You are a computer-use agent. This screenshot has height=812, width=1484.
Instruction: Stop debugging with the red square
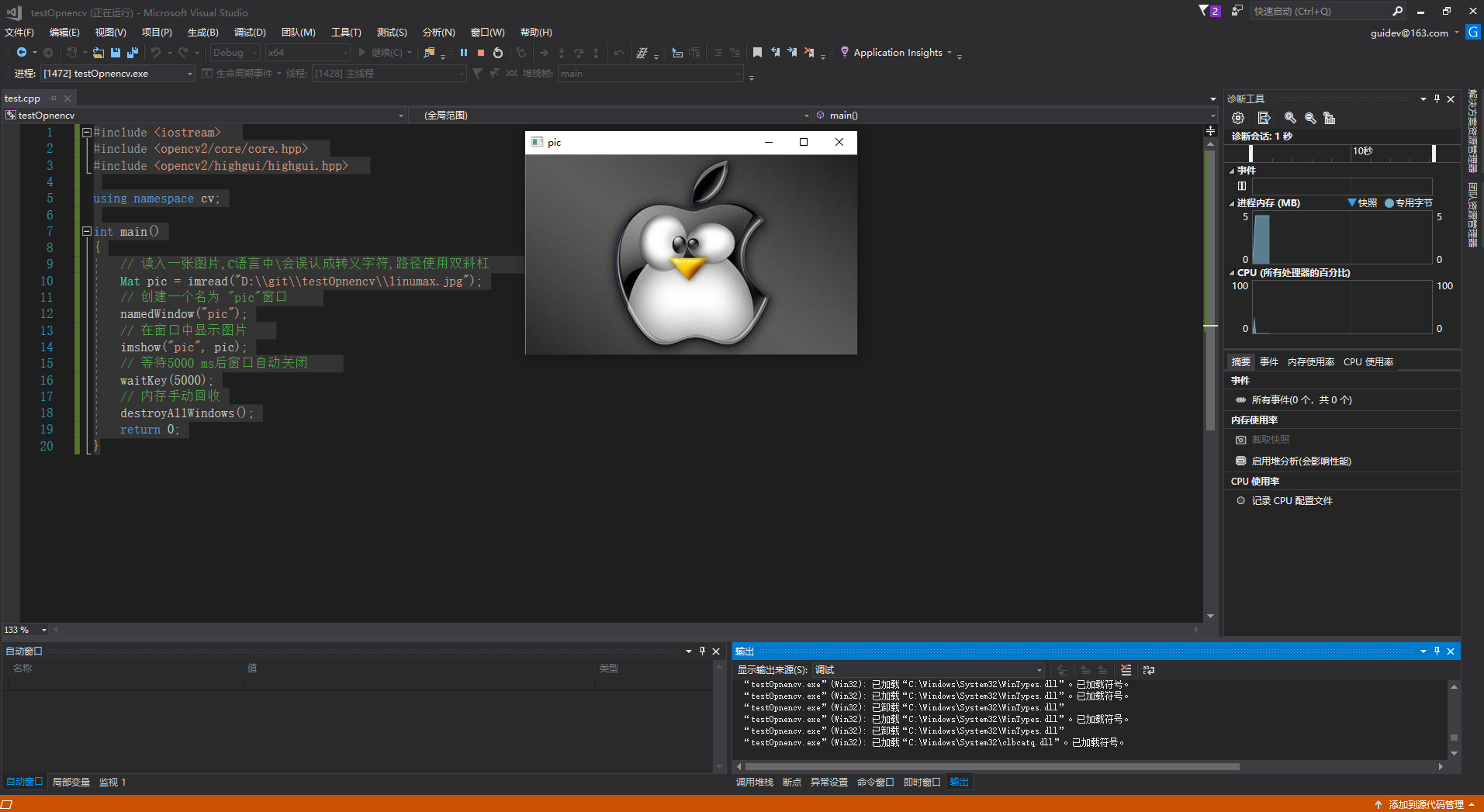[481, 53]
